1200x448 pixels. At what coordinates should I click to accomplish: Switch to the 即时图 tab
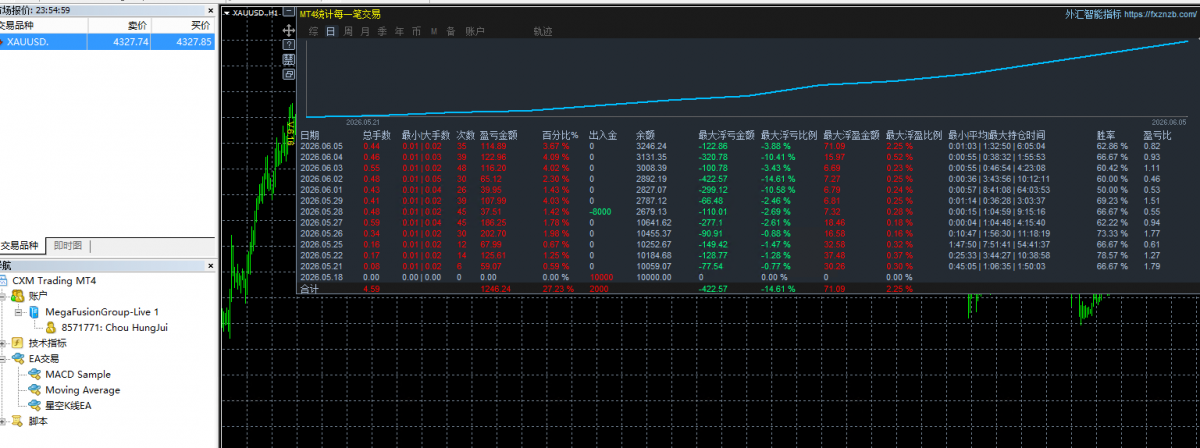pyautogui.click(x=67, y=245)
